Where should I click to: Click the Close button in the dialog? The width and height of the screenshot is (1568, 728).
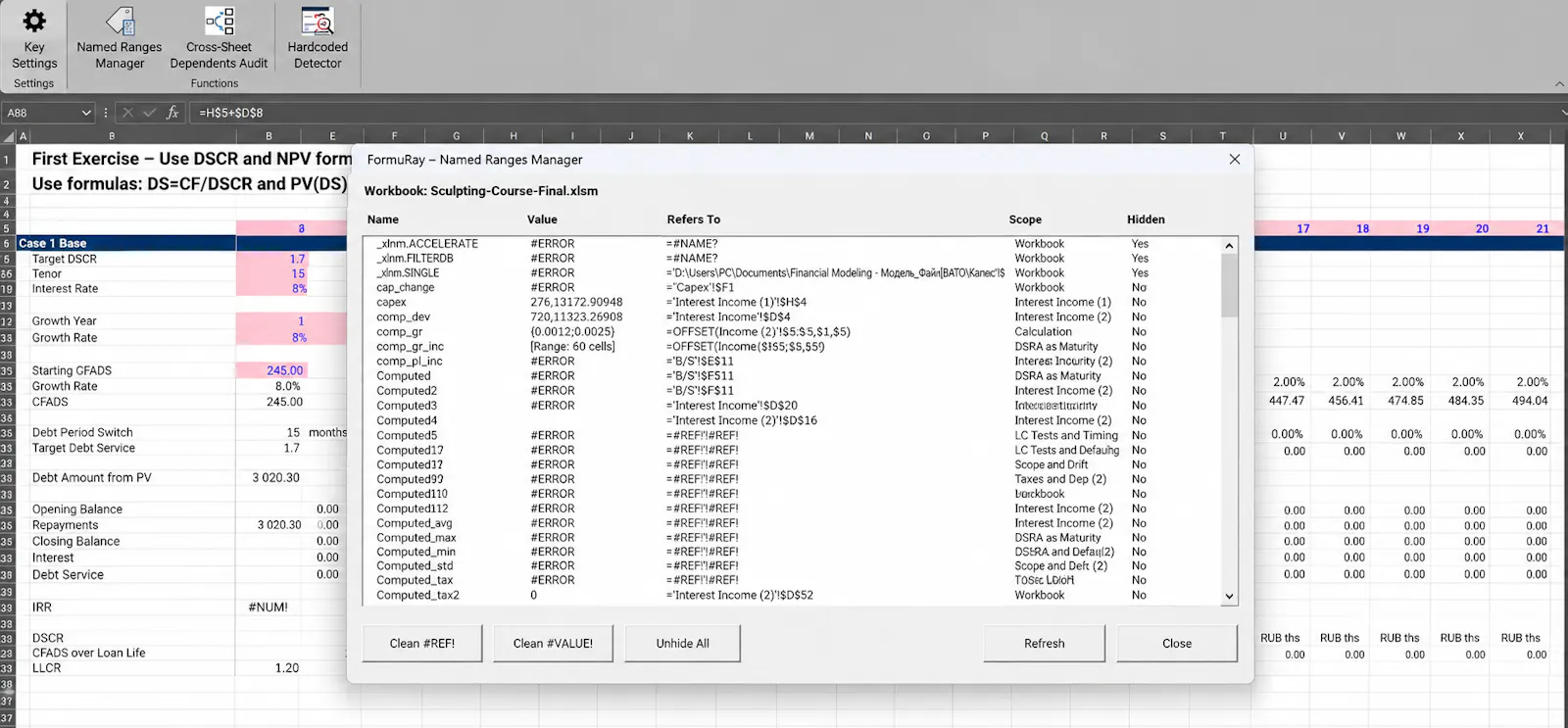coord(1177,644)
